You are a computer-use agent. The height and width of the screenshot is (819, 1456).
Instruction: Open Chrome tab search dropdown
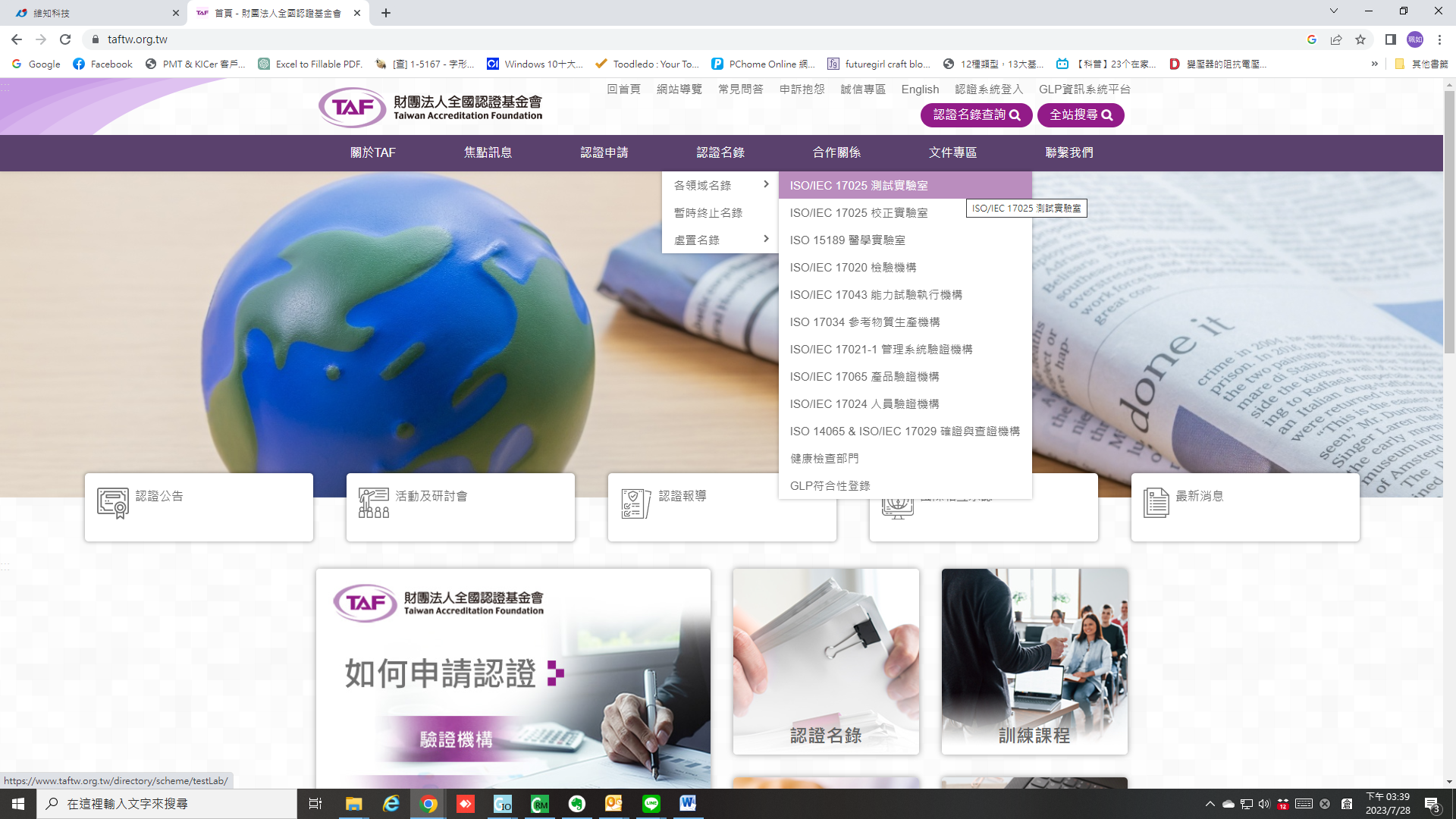tap(1333, 11)
